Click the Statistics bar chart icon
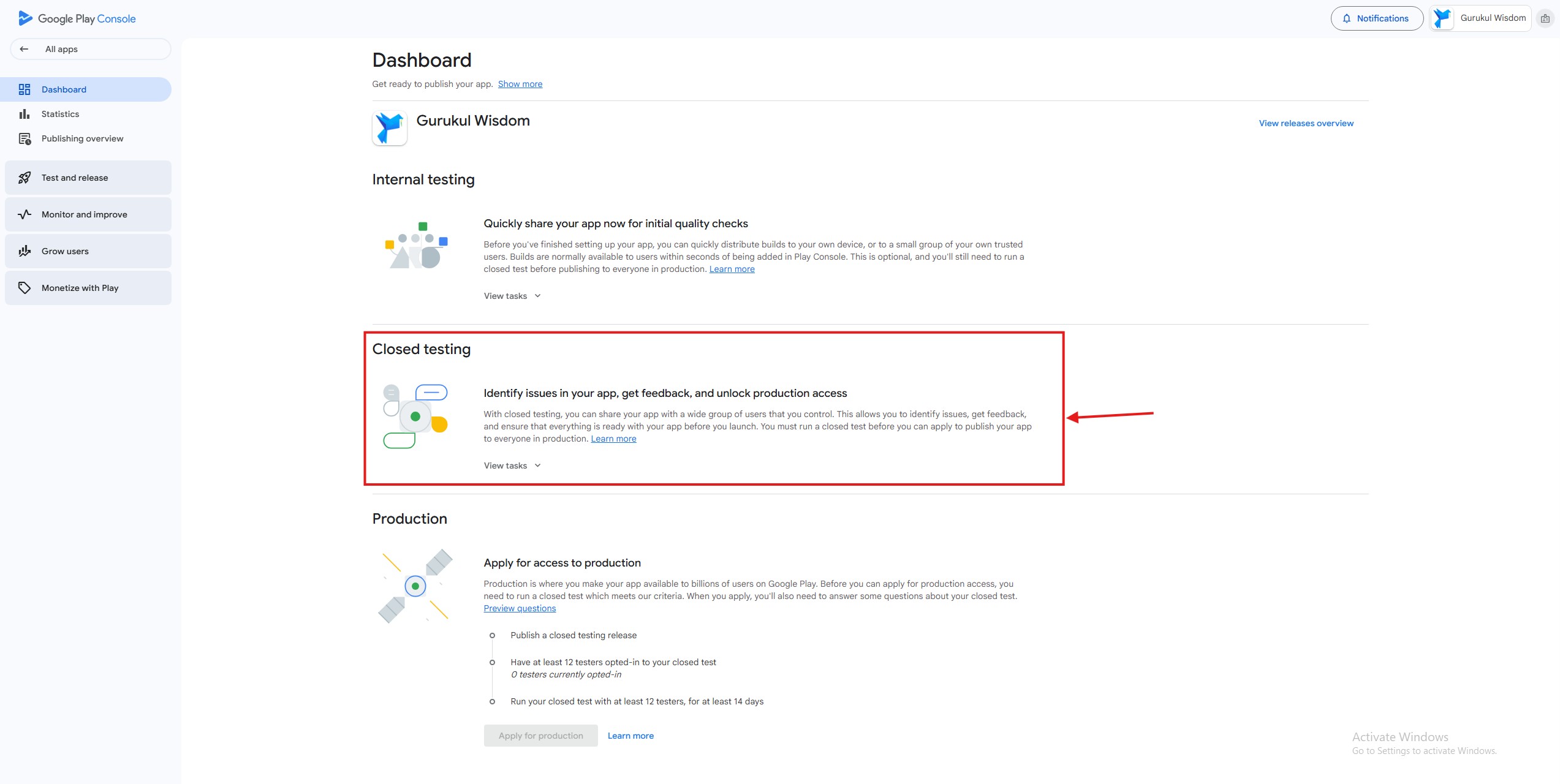This screenshot has width=1560, height=784. 25,114
